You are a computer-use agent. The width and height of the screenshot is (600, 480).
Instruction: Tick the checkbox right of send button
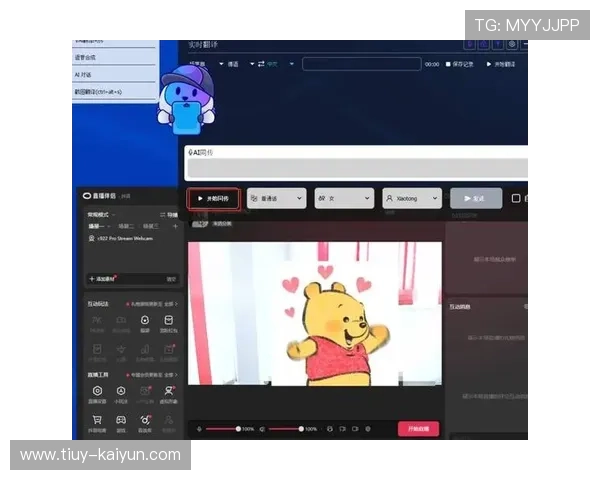516,198
